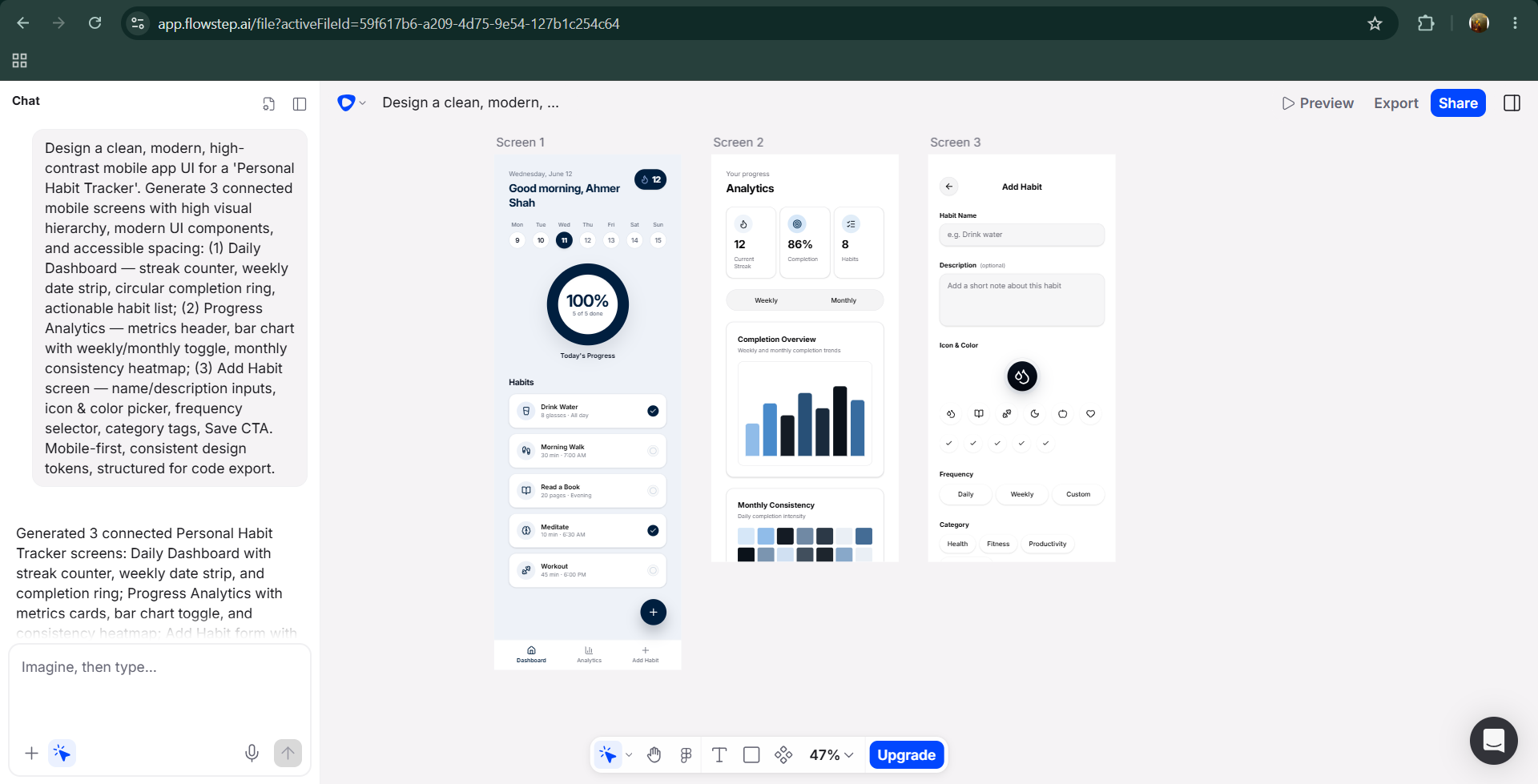Toggle the Morning Walk habit checkbox
The height and width of the screenshot is (784, 1538).
[653, 451]
